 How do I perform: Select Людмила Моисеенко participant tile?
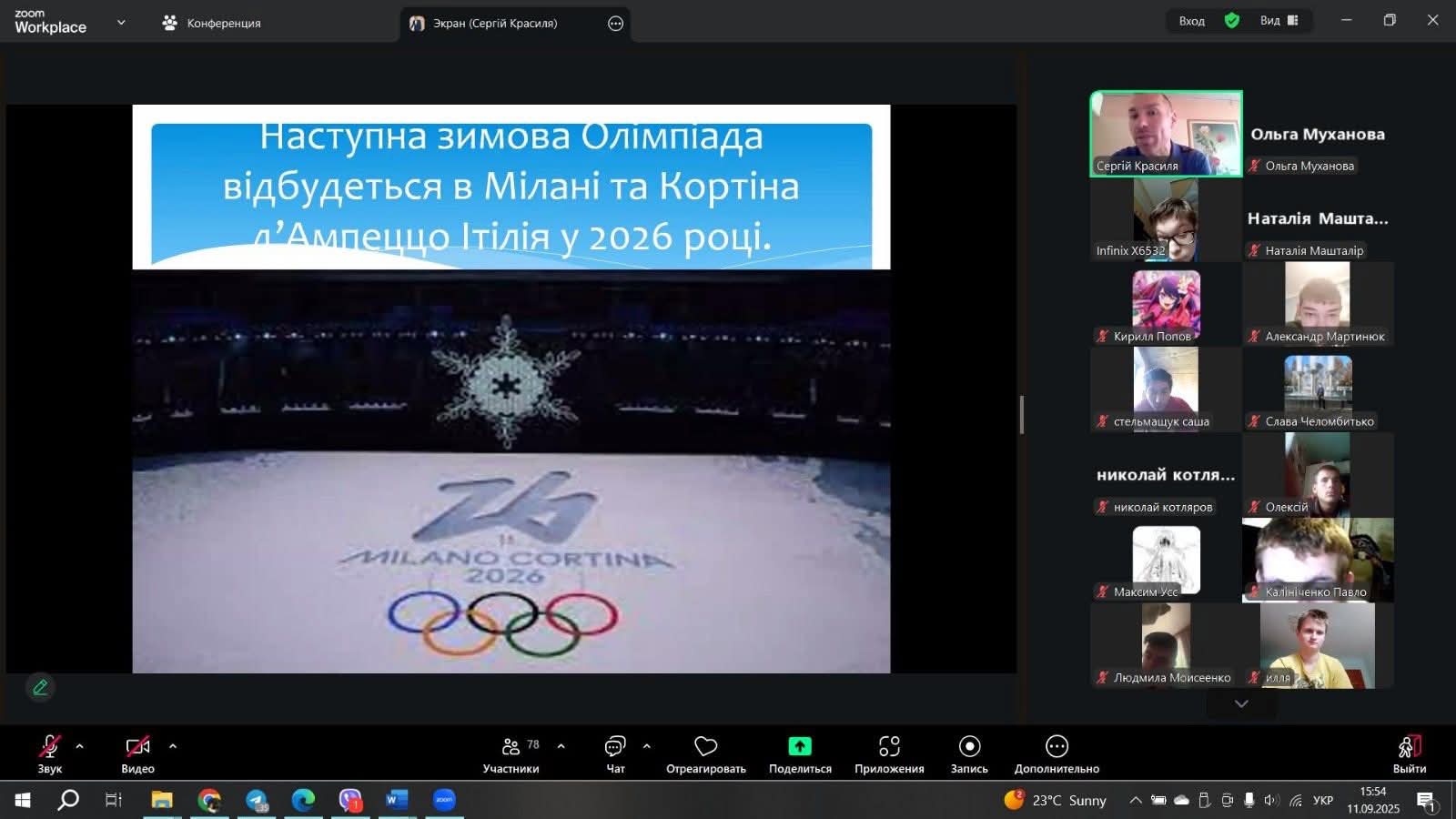point(1166,646)
